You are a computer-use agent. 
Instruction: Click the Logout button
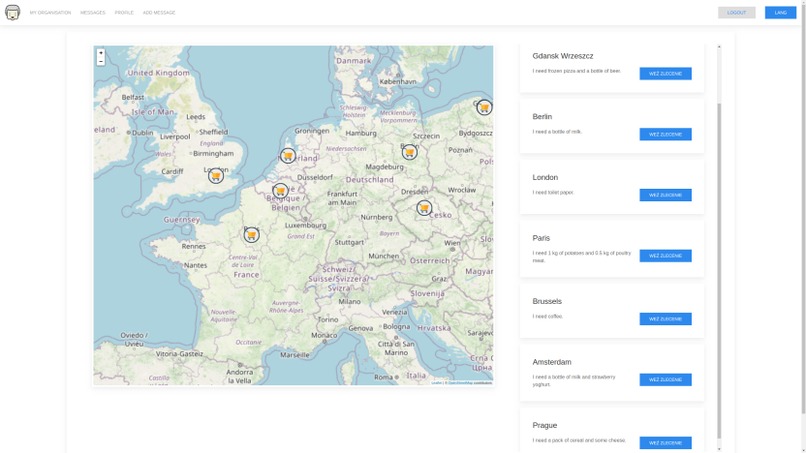point(737,12)
